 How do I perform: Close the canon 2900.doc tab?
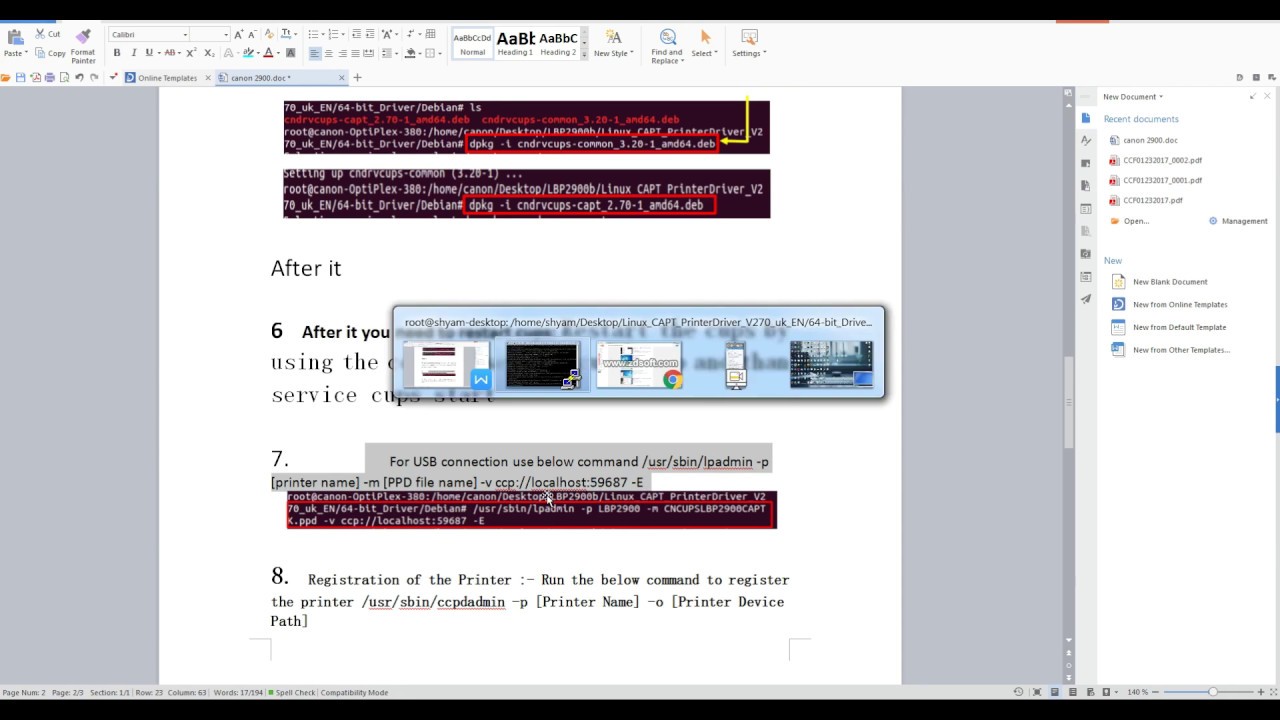point(342,78)
